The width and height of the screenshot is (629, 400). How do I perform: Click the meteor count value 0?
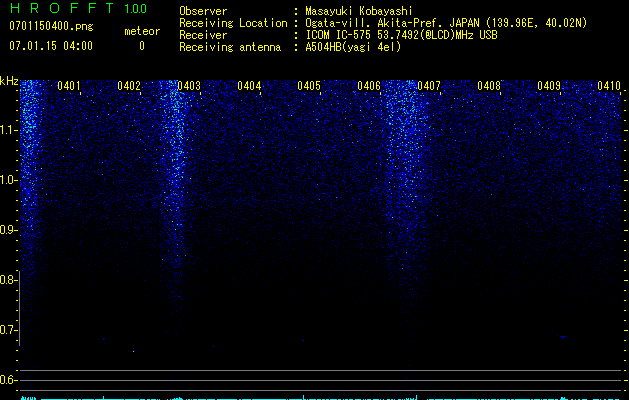click(x=142, y=46)
